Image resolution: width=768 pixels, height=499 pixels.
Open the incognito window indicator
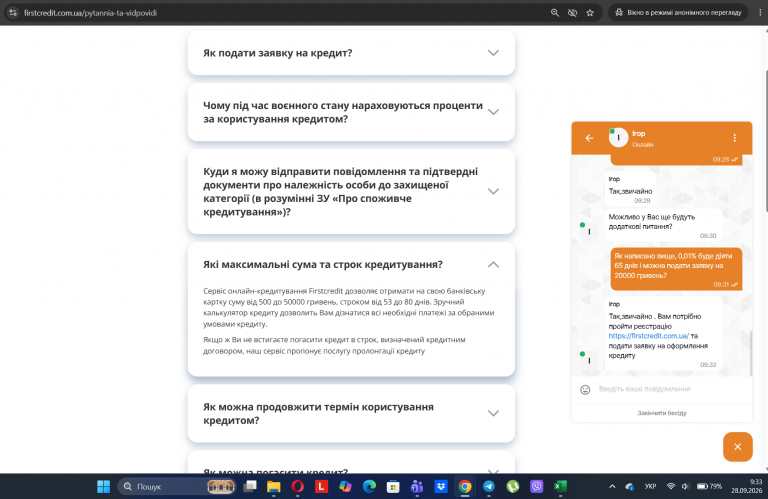[x=678, y=13]
